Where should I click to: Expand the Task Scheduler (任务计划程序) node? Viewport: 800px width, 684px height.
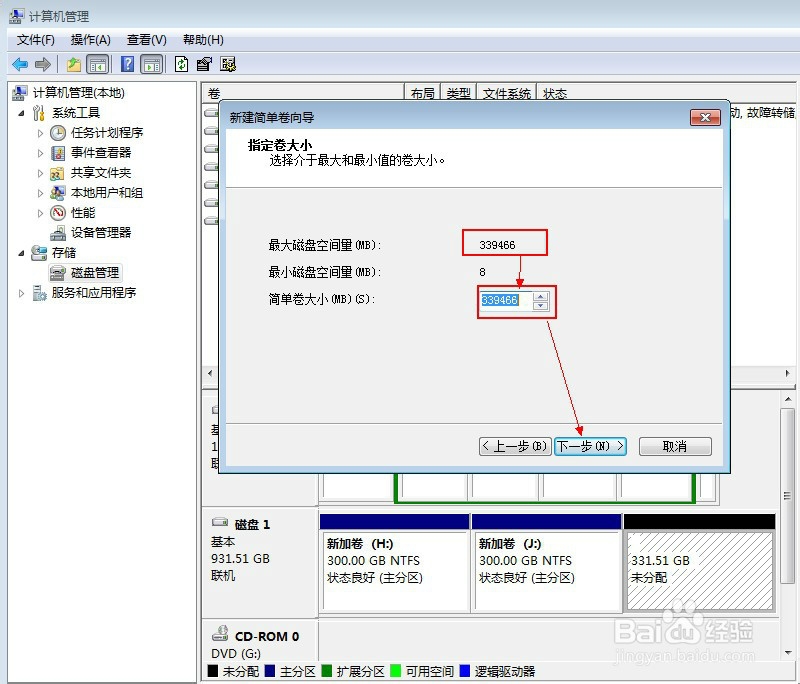coord(40,133)
